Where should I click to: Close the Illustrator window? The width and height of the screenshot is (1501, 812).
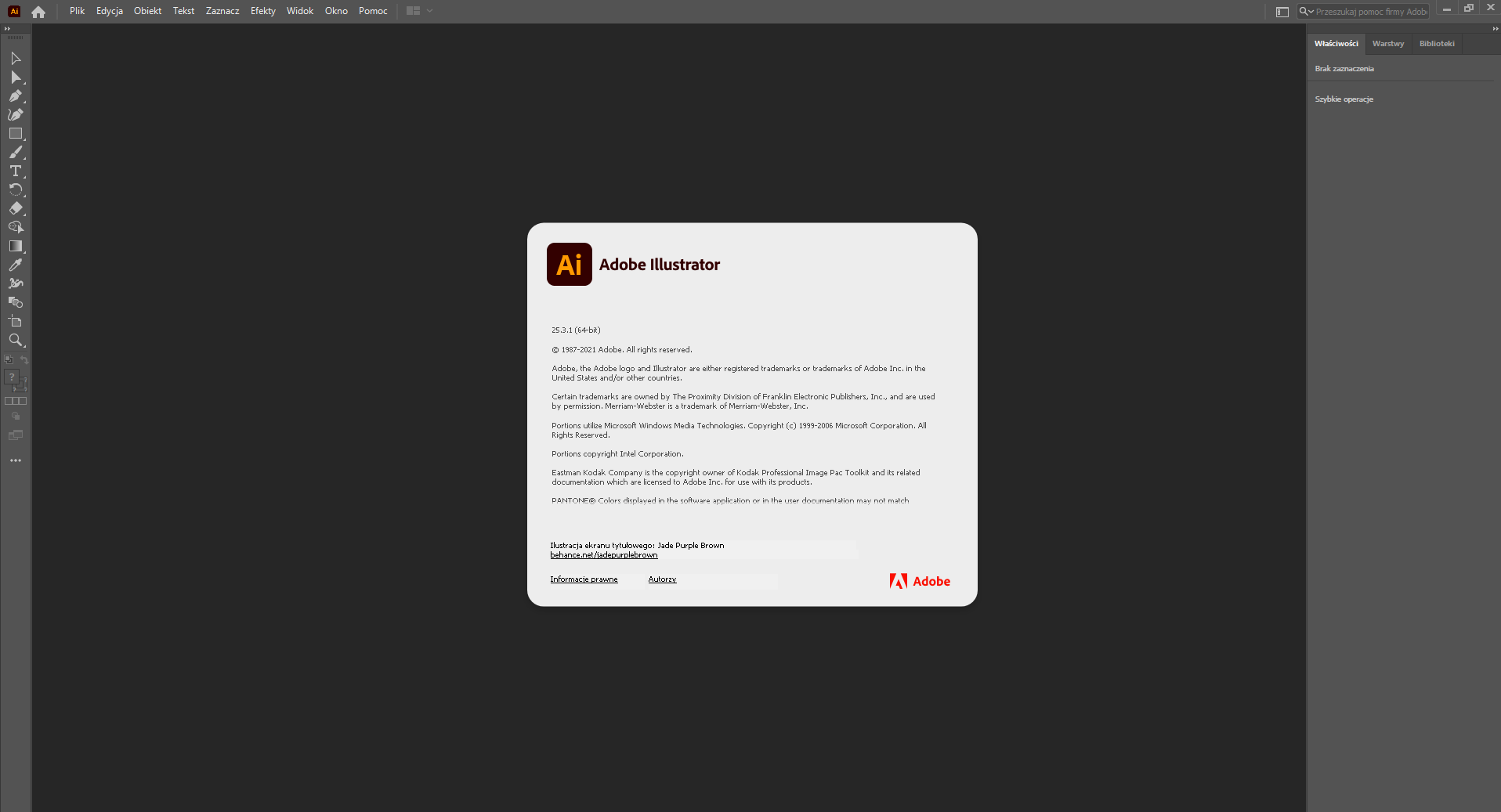tap(1491, 8)
